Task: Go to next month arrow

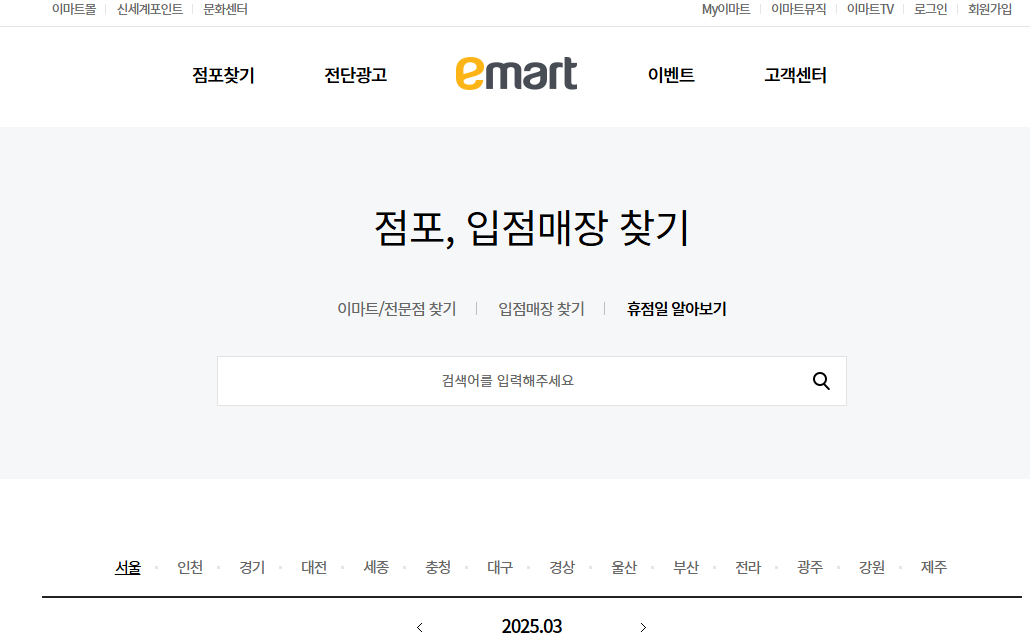Action: pyautogui.click(x=643, y=627)
